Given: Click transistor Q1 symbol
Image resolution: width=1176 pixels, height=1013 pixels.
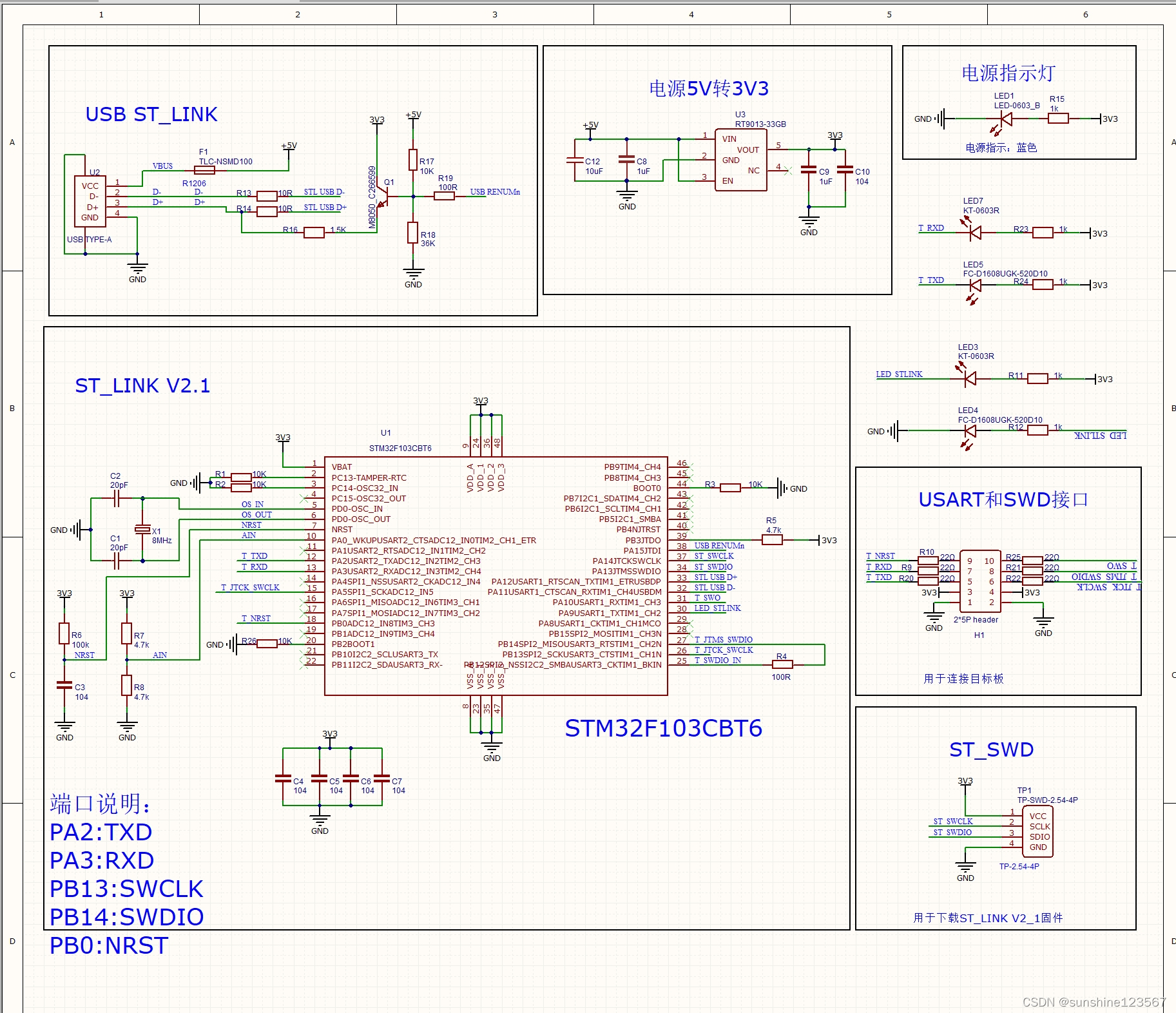Looking at the screenshot, I should (384, 197).
